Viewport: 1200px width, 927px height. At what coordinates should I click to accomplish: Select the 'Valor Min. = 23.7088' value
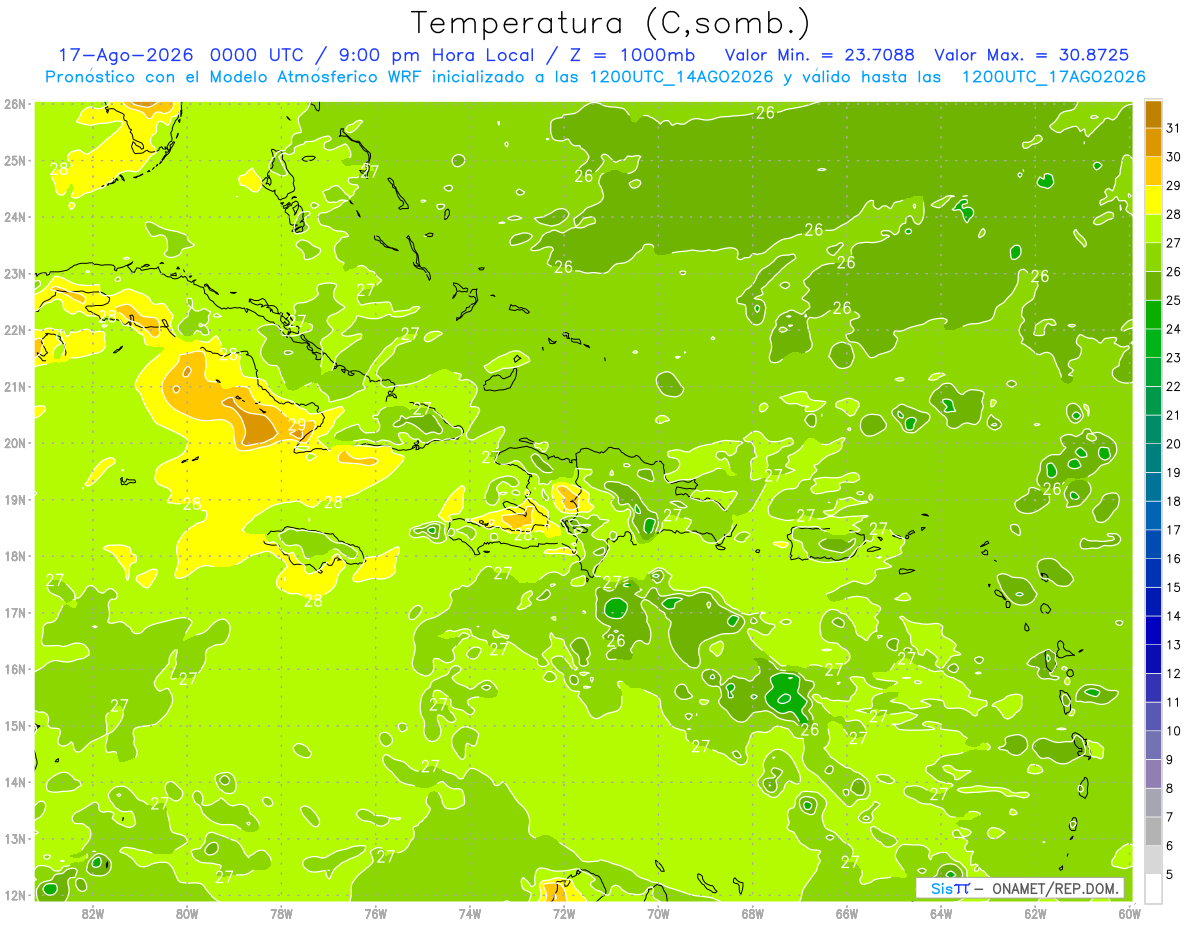coord(822,55)
